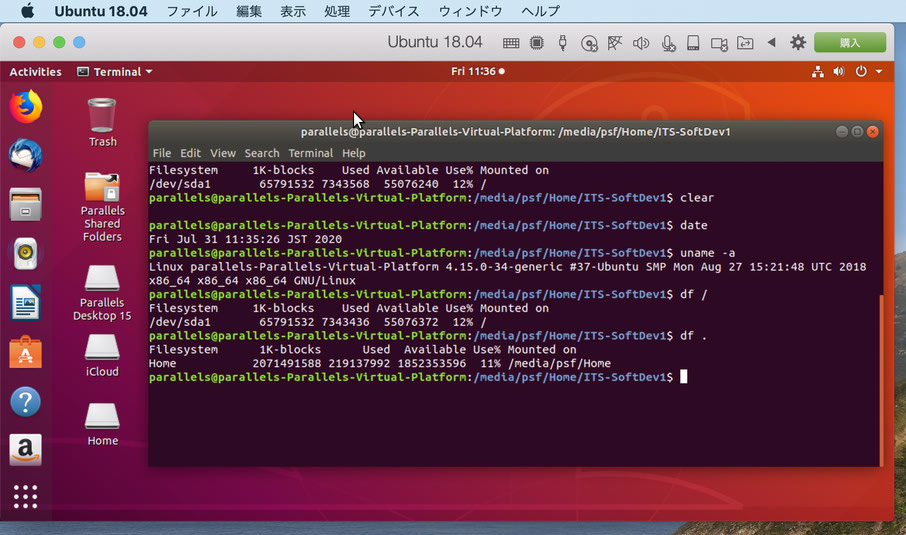
Task: Open the Terminal window's Edit menu
Action: tap(190, 153)
